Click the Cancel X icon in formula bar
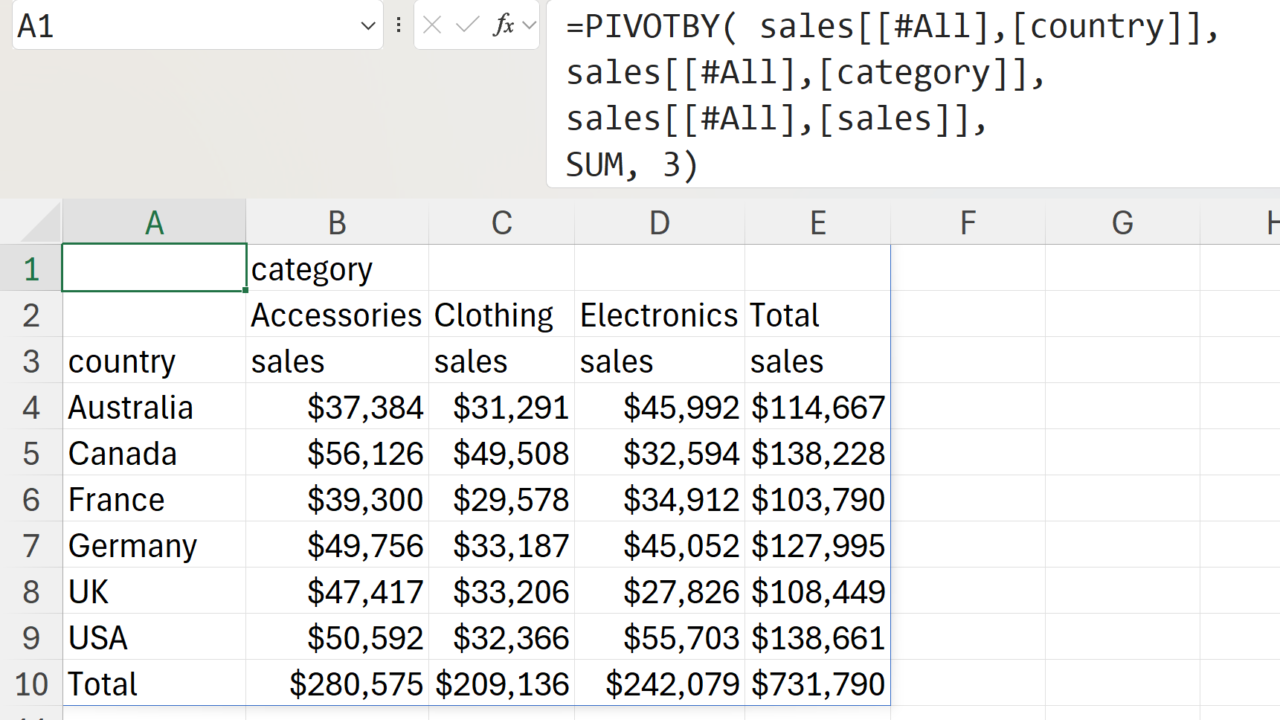The width and height of the screenshot is (1280, 720). tap(432, 26)
